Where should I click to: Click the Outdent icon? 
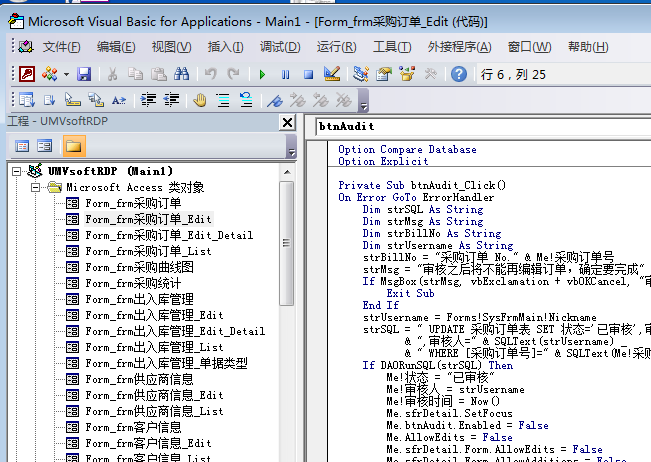pyautogui.click(x=171, y=100)
